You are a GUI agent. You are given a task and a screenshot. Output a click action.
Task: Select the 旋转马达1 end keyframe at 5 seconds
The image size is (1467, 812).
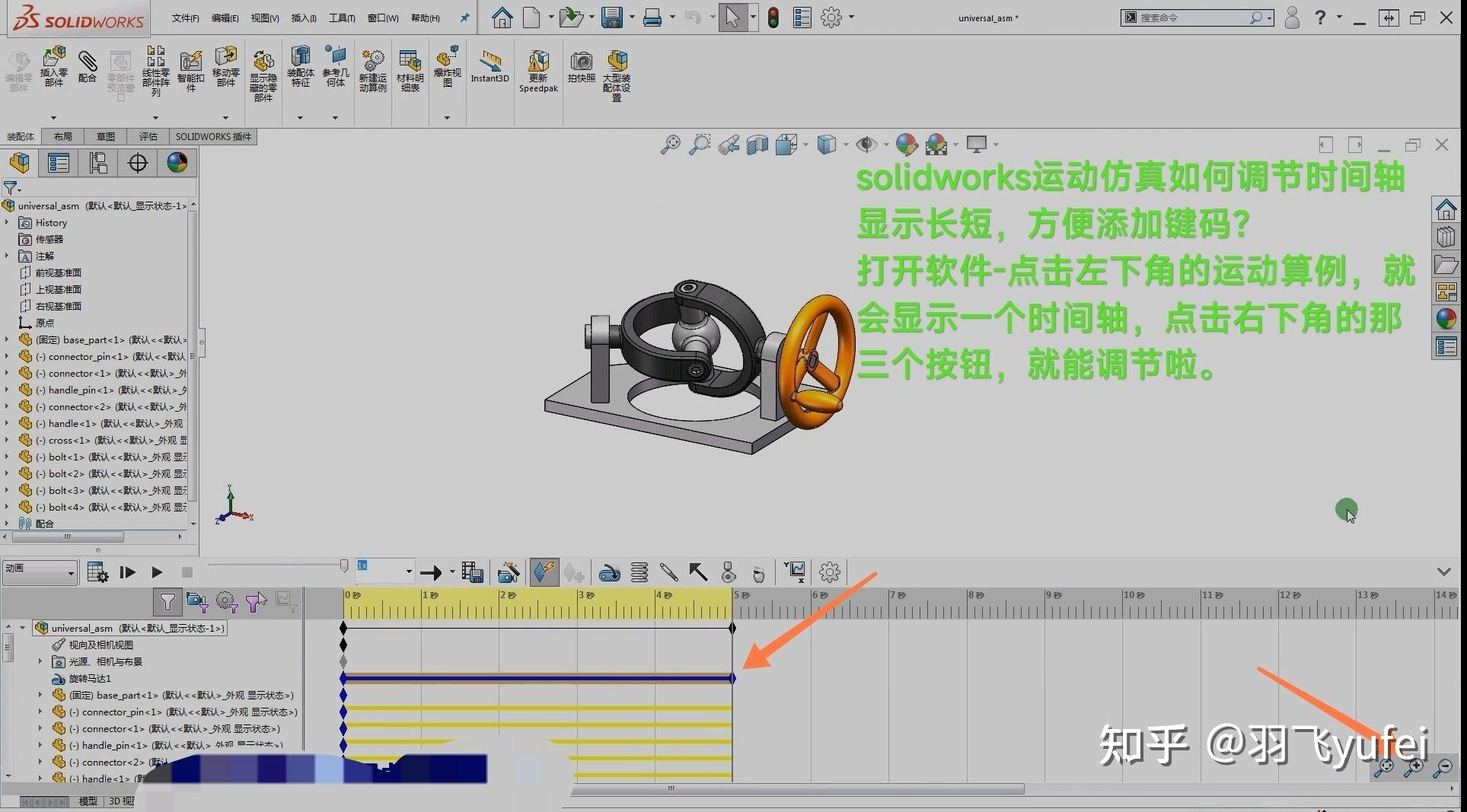[x=732, y=678]
